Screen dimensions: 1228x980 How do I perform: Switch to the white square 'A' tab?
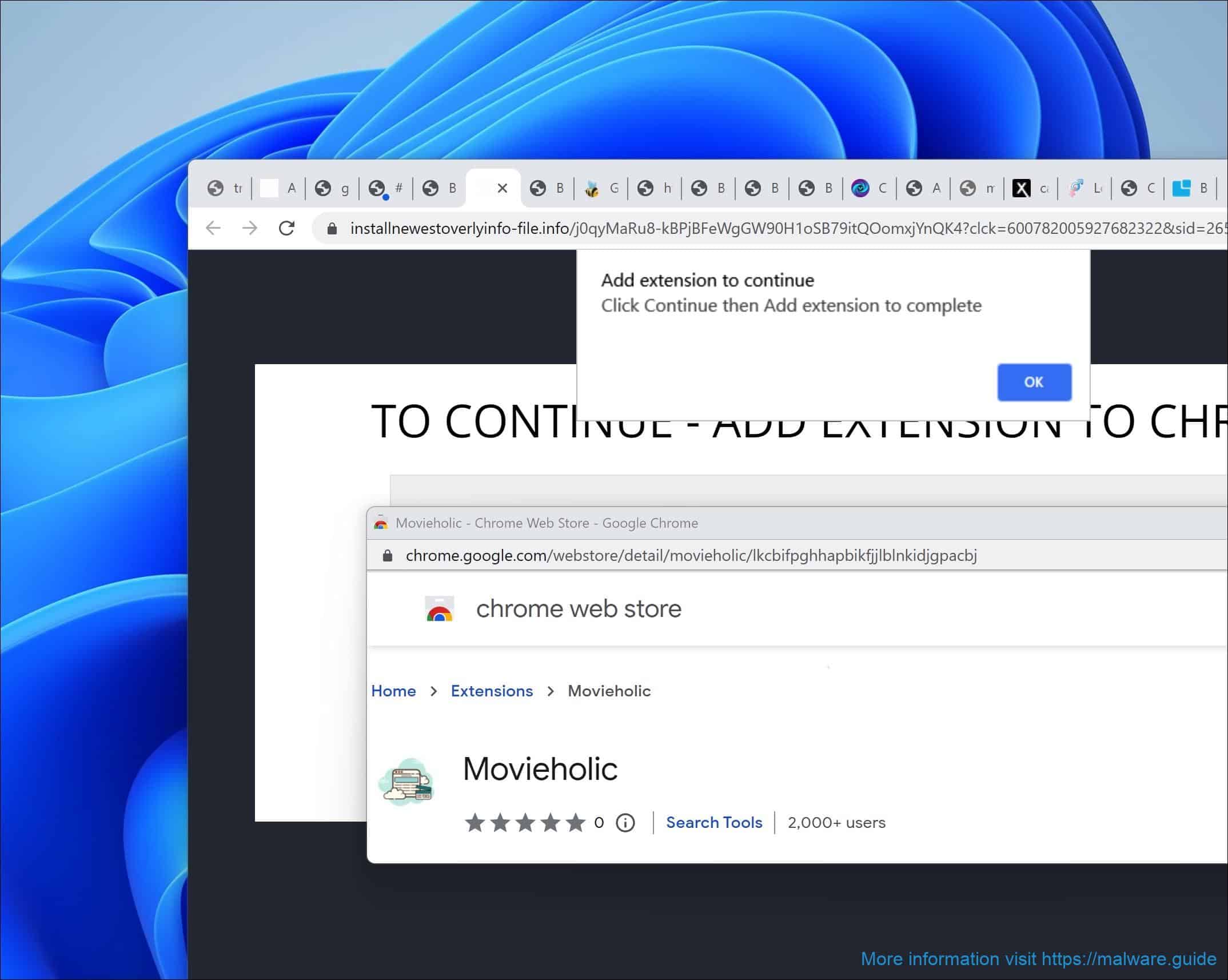coord(279,188)
